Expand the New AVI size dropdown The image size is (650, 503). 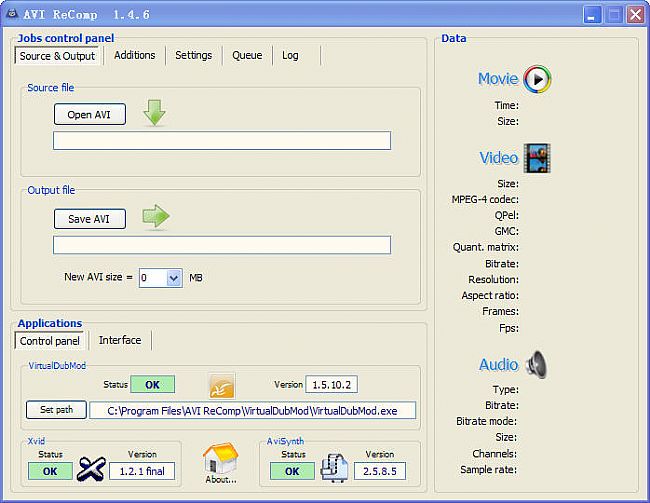[174, 278]
